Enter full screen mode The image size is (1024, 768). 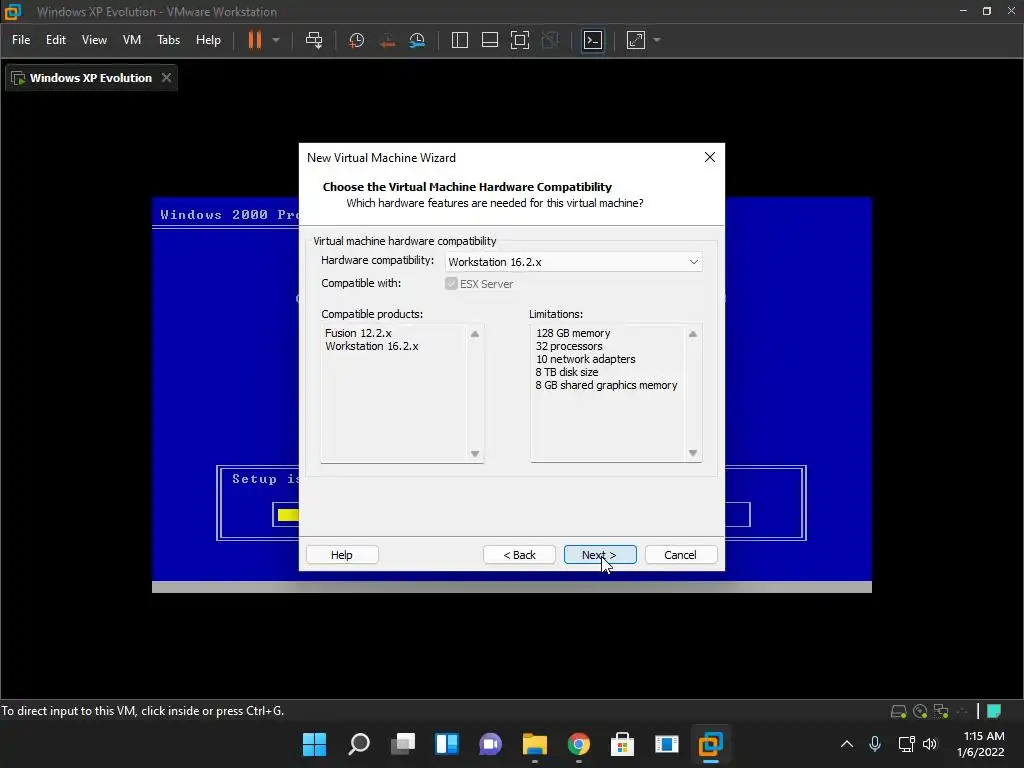click(520, 40)
